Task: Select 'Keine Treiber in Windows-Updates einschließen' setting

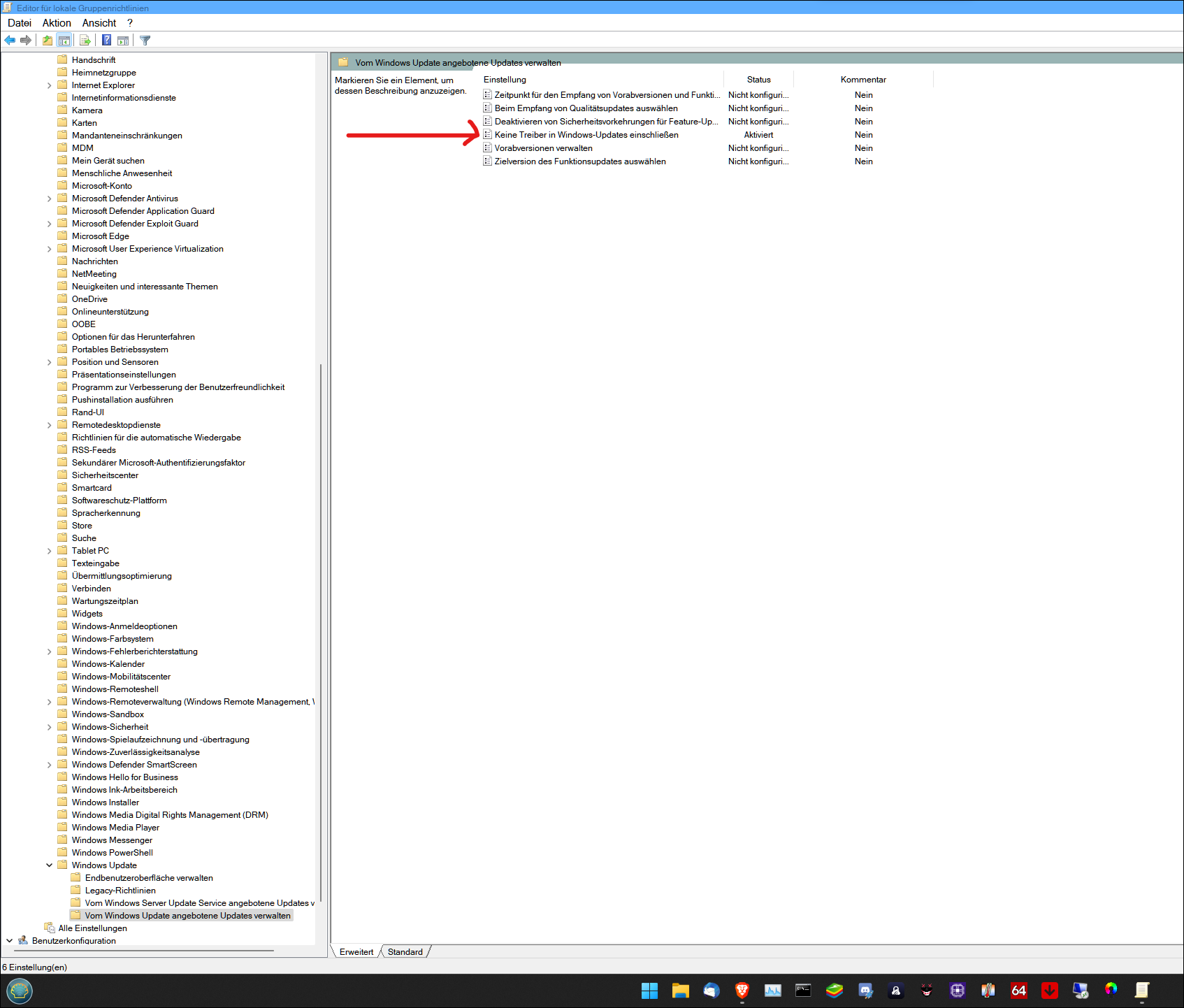Action: point(586,135)
